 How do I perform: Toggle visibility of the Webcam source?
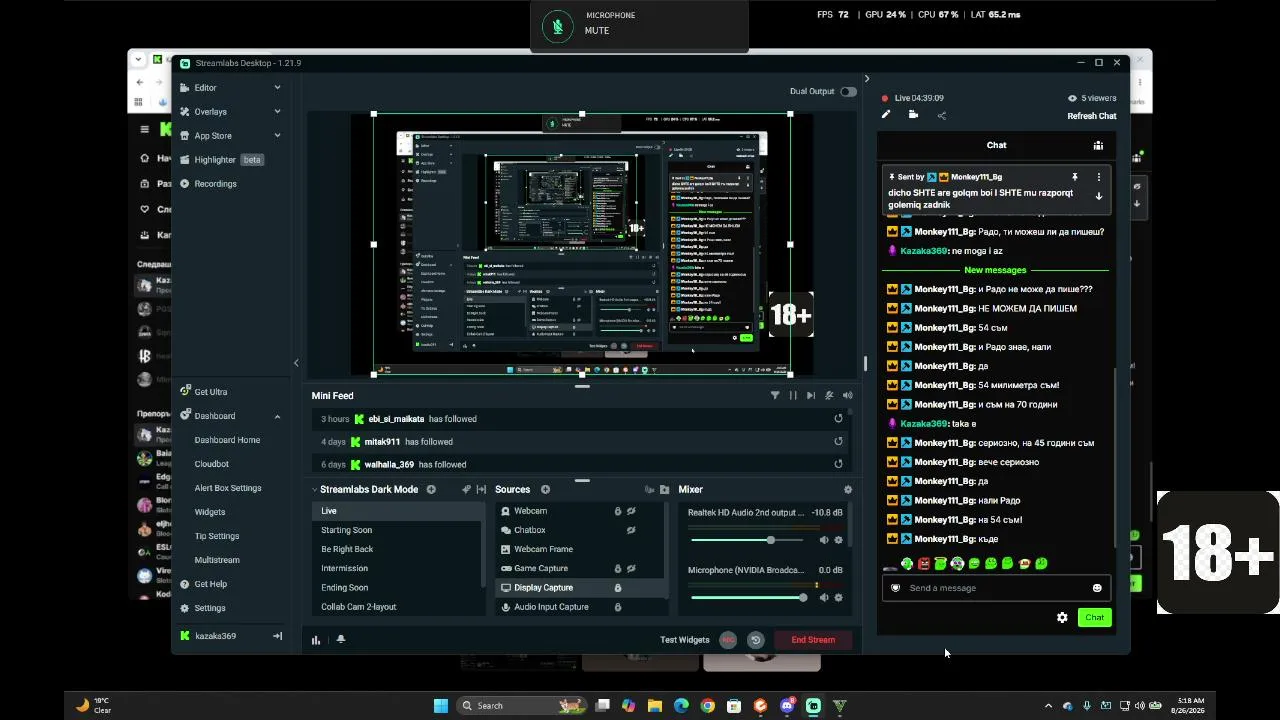[631, 511]
